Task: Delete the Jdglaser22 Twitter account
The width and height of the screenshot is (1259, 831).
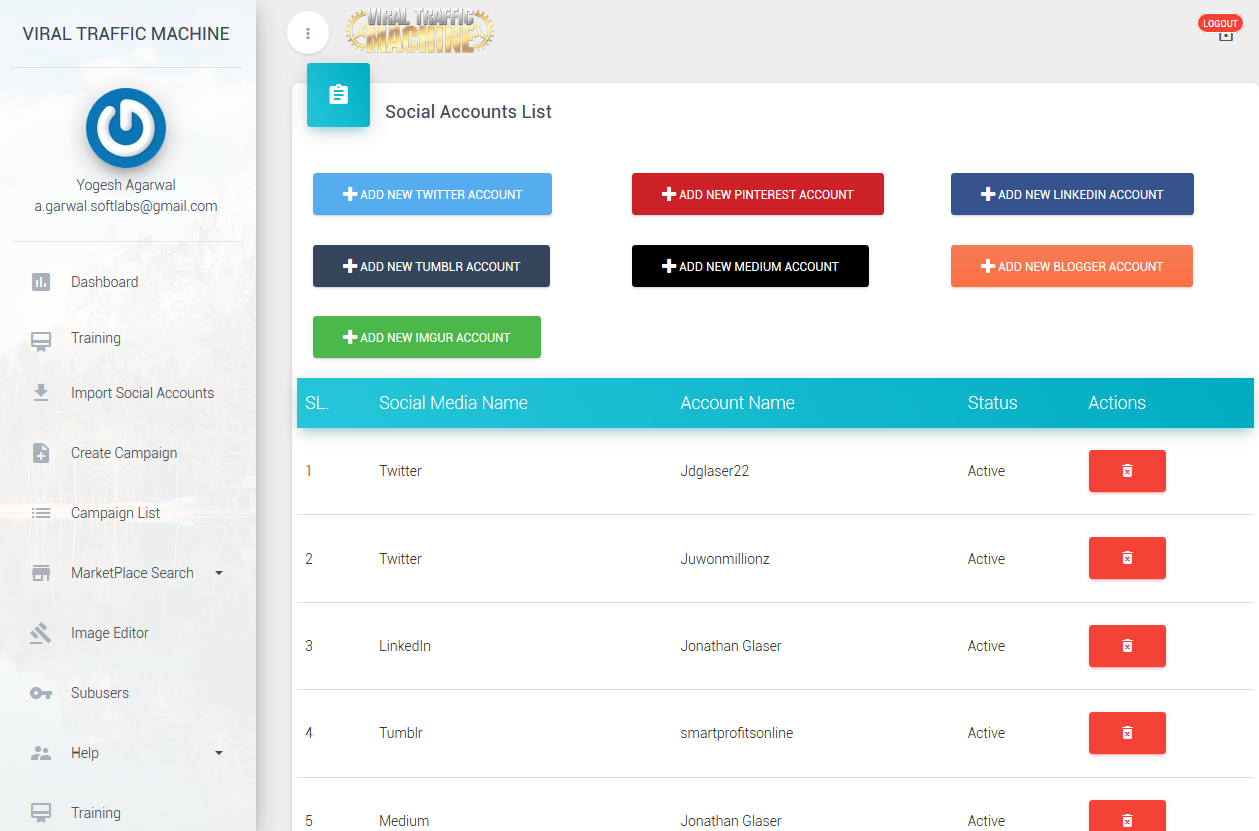Action: 1127,471
